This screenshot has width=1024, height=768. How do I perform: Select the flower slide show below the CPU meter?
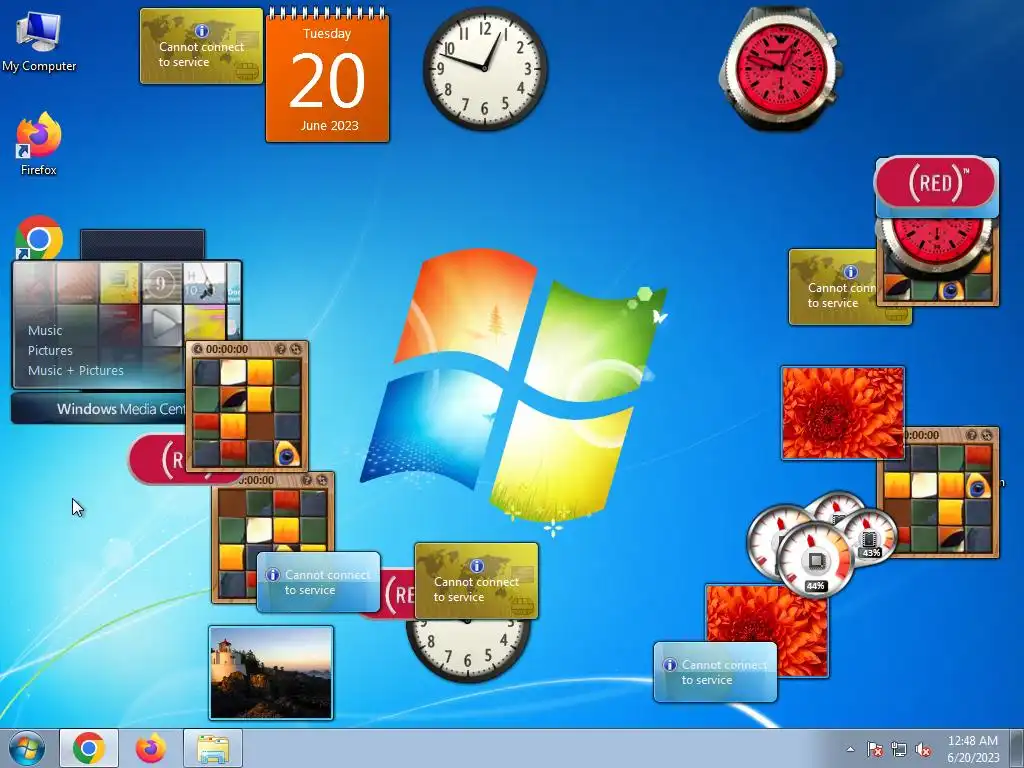(767, 622)
